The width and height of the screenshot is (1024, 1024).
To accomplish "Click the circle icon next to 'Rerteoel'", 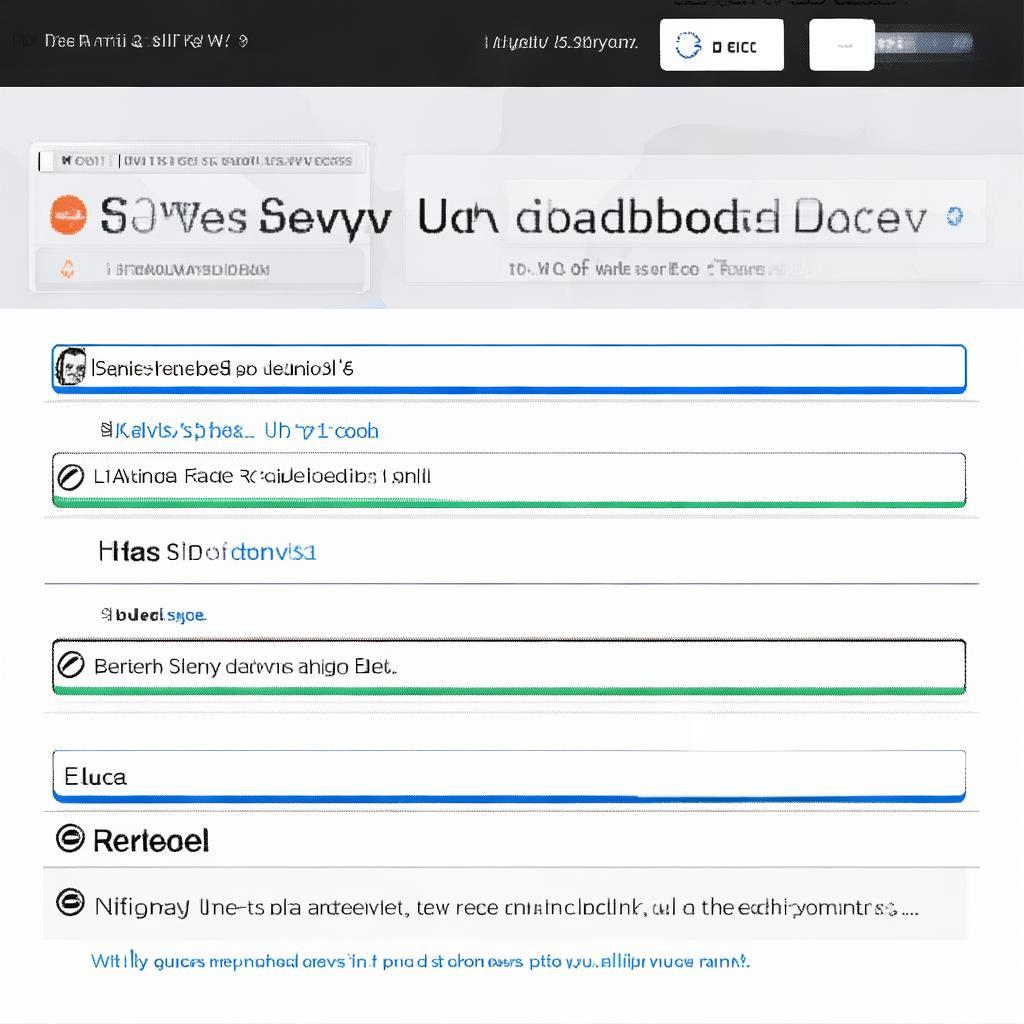I will click(70, 839).
